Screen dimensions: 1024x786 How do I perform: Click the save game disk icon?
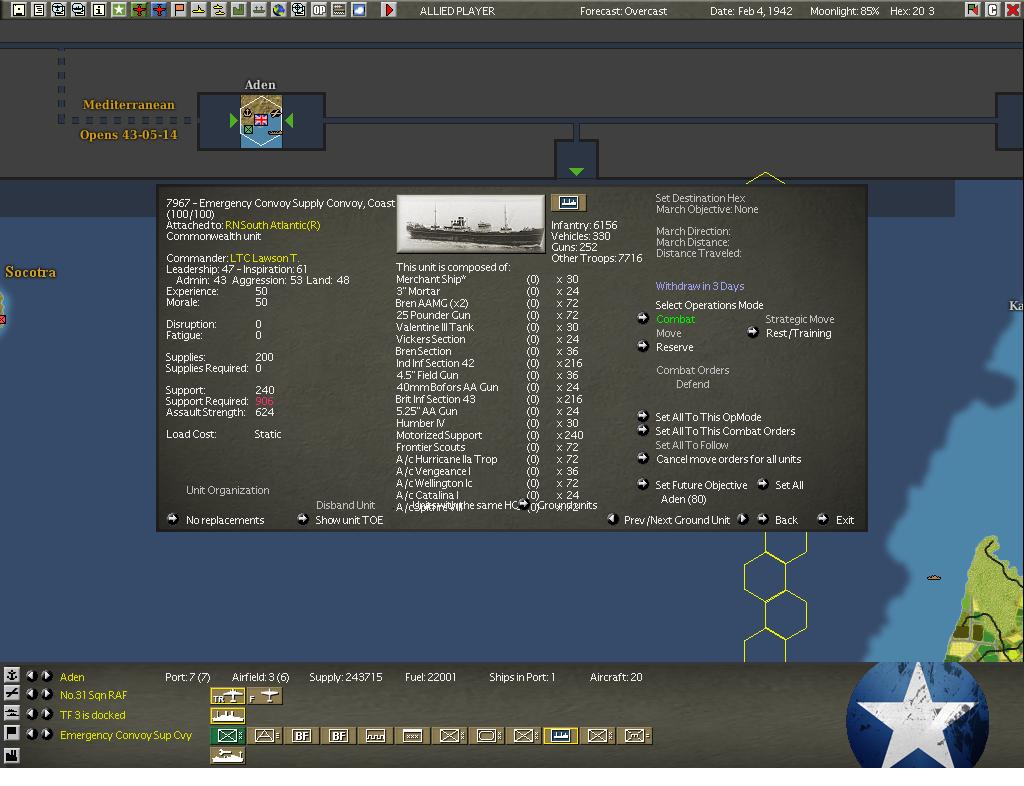click(19, 10)
